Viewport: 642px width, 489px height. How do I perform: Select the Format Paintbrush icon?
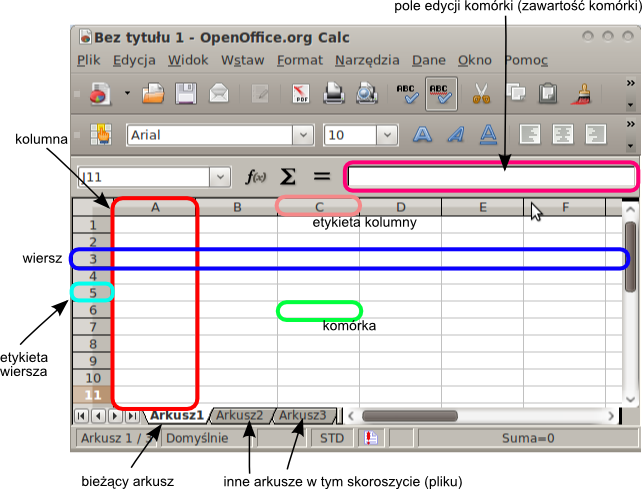[581, 93]
